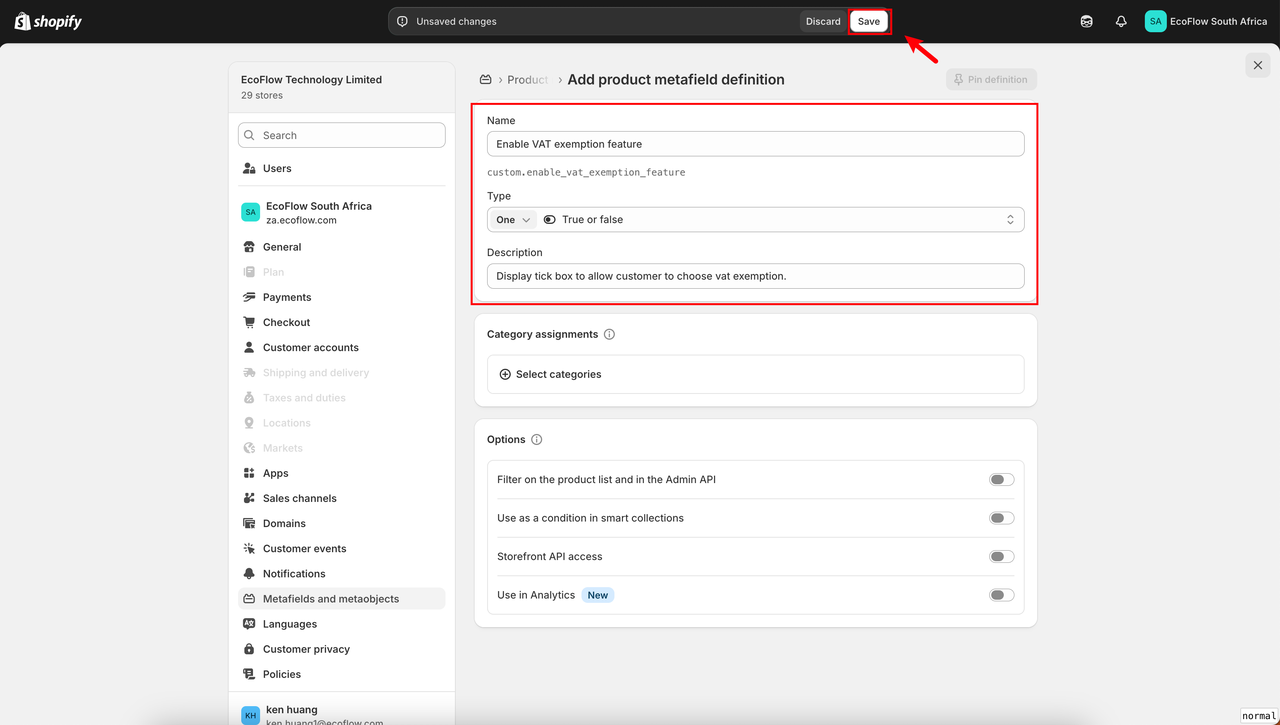The image size is (1280, 725).
Task: Click the info icon beside Category assignments
Action: click(x=609, y=334)
